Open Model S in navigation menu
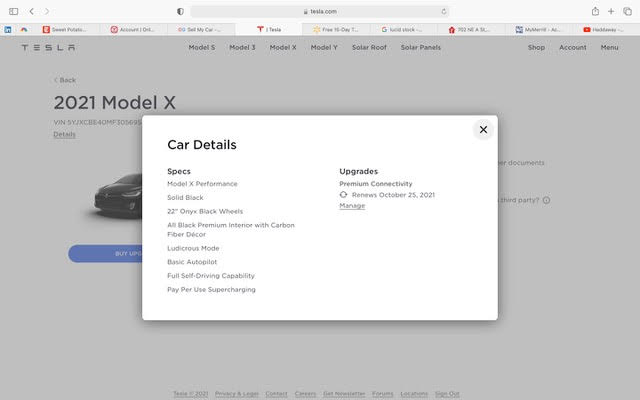 201,47
